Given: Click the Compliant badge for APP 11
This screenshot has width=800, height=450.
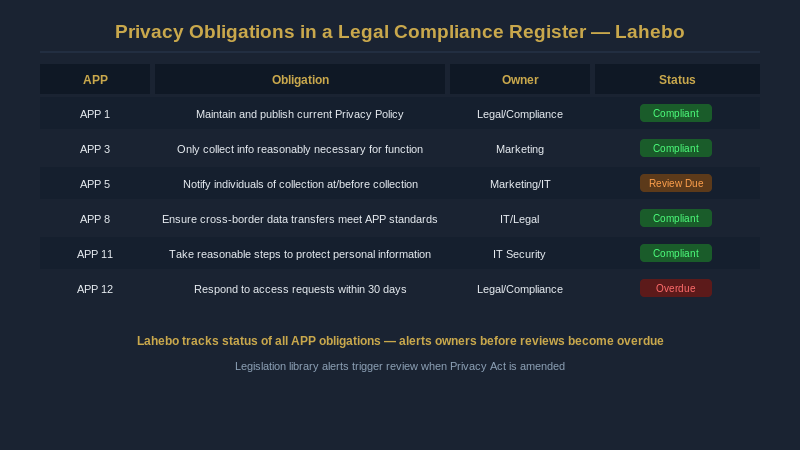Looking at the screenshot, I should [x=676, y=253].
